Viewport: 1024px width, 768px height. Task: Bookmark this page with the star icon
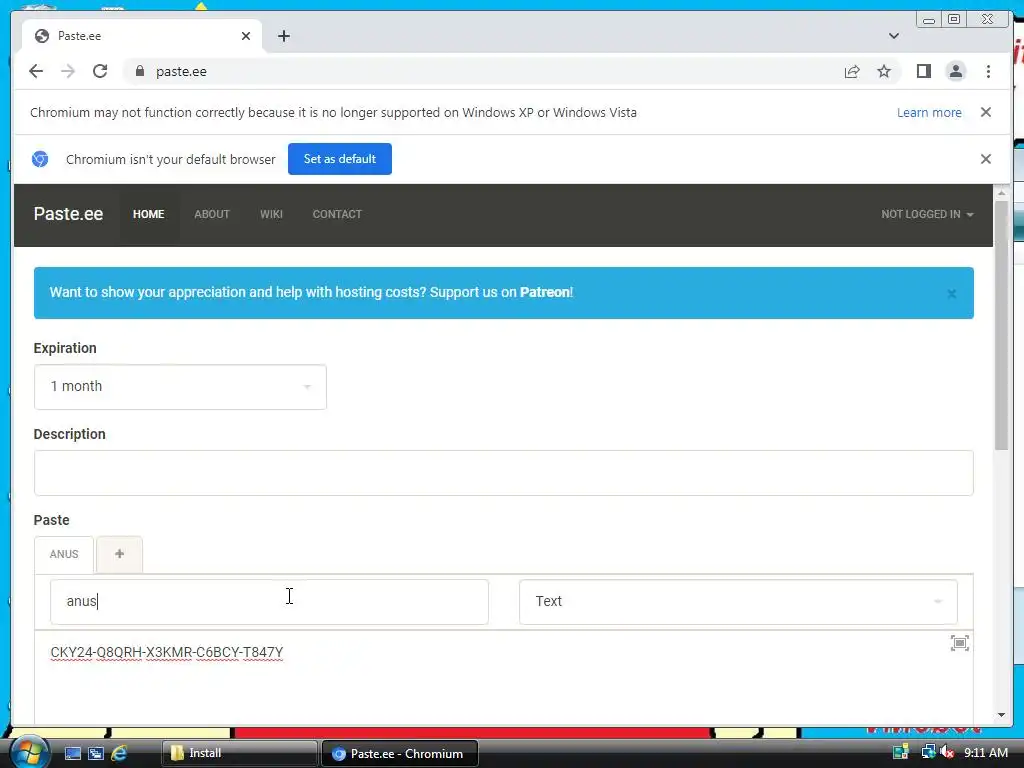tap(884, 71)
